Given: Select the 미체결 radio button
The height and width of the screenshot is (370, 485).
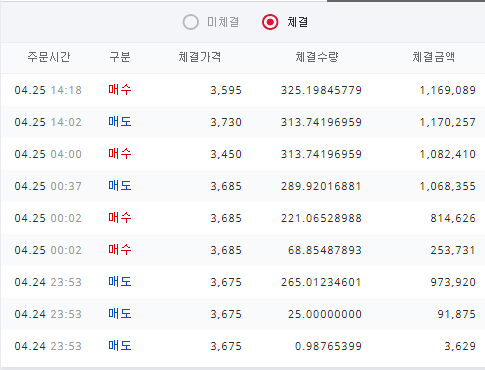Looking at the screenshot, I should coord(191,22).
